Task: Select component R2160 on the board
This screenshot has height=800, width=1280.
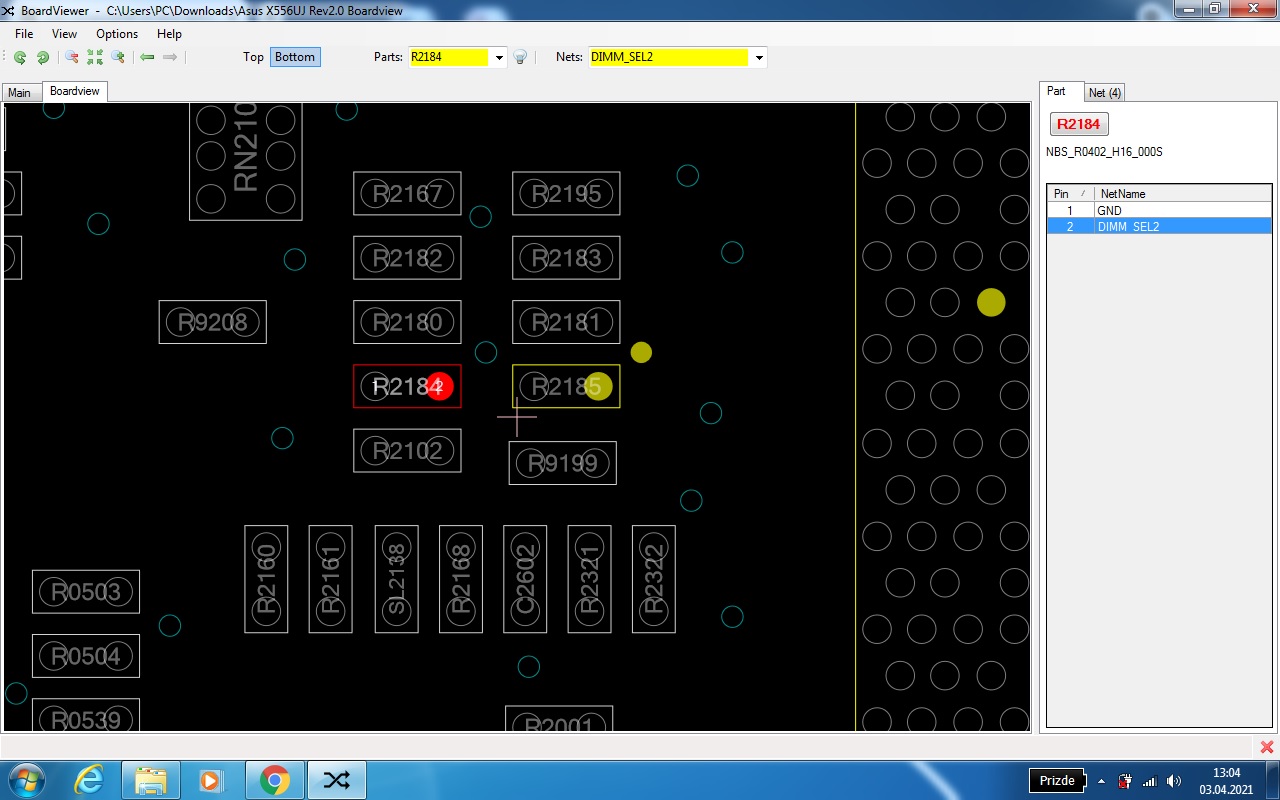Action: (x=266, y=579)
